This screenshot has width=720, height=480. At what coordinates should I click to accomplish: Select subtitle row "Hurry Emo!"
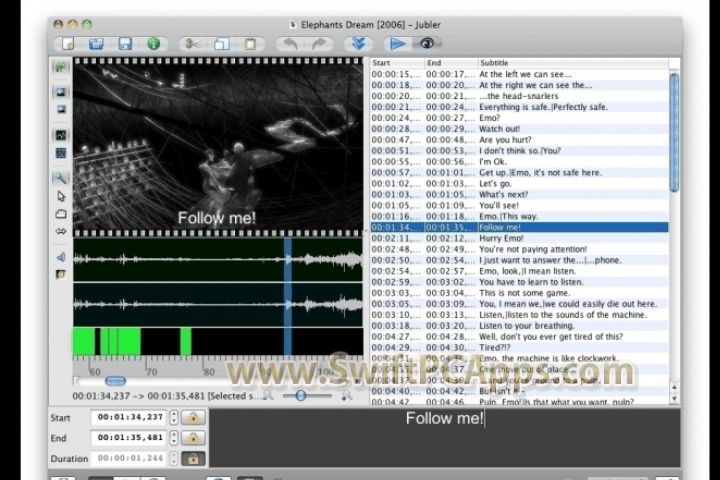[x=519, y=238]
